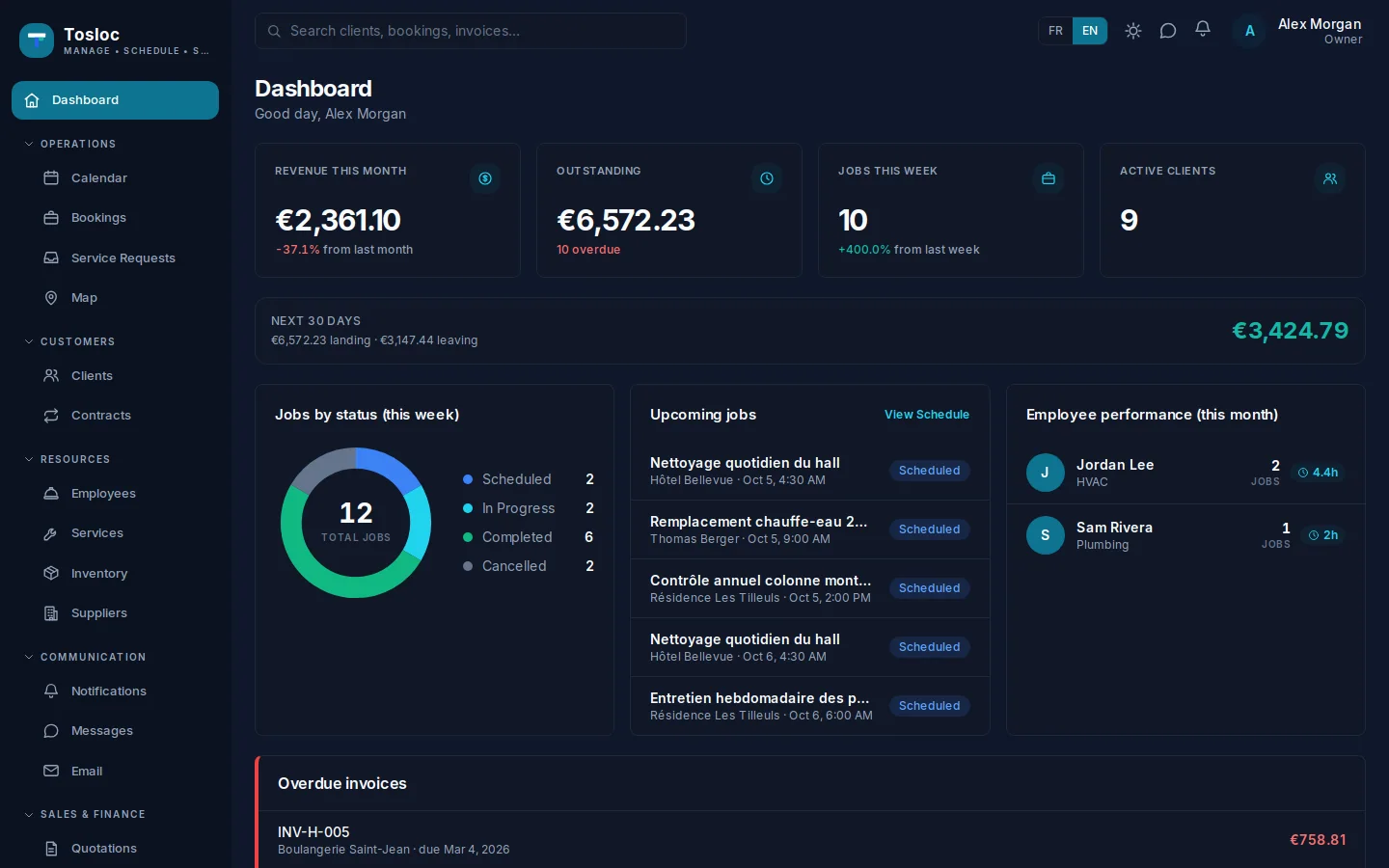Viewport: 1389px width, 868px height.
Task: Click the revenue dollar icon
Action: click(x=485, y=178)
